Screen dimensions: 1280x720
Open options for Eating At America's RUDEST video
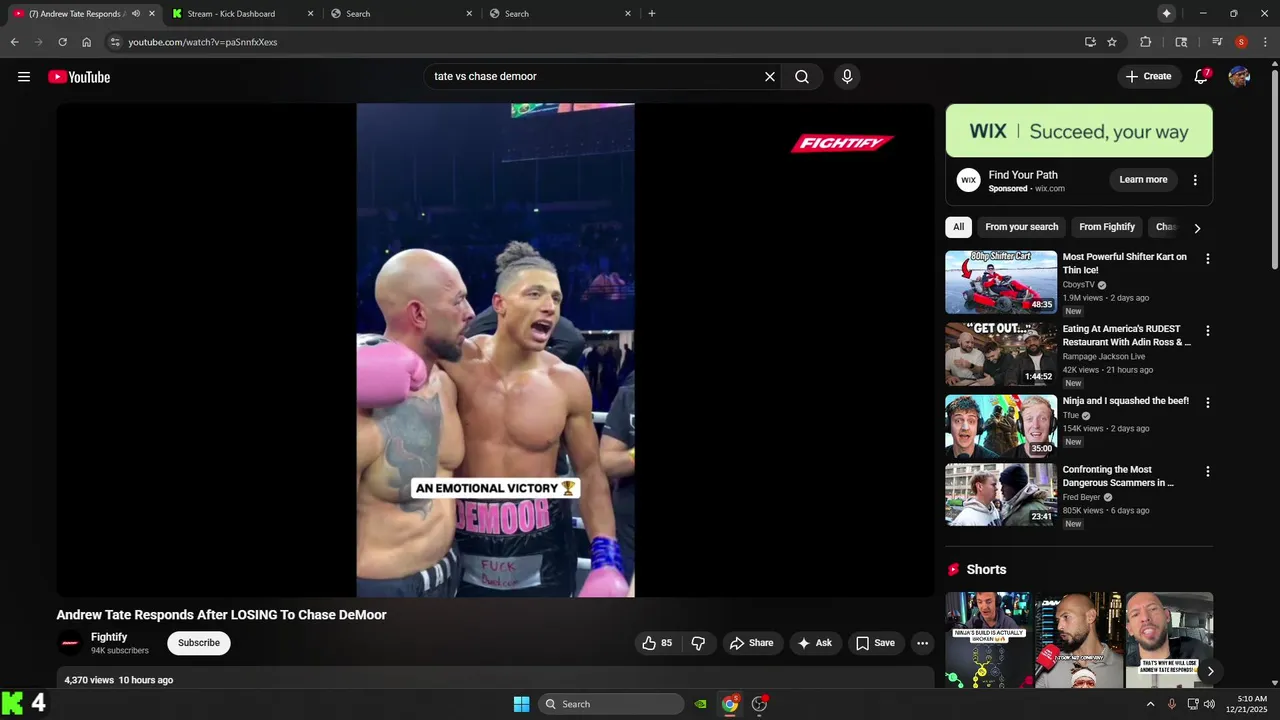click(1207, 331)
